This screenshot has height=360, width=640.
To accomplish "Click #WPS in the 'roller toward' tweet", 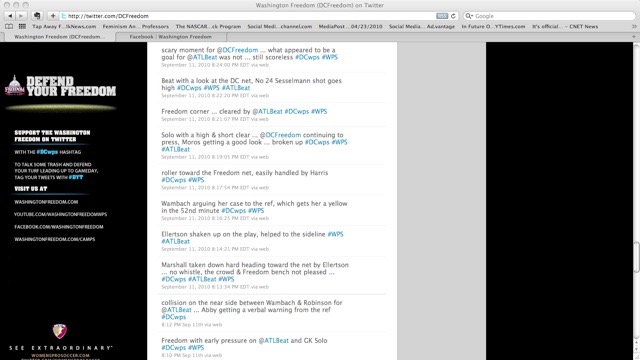I will (196, 180).
